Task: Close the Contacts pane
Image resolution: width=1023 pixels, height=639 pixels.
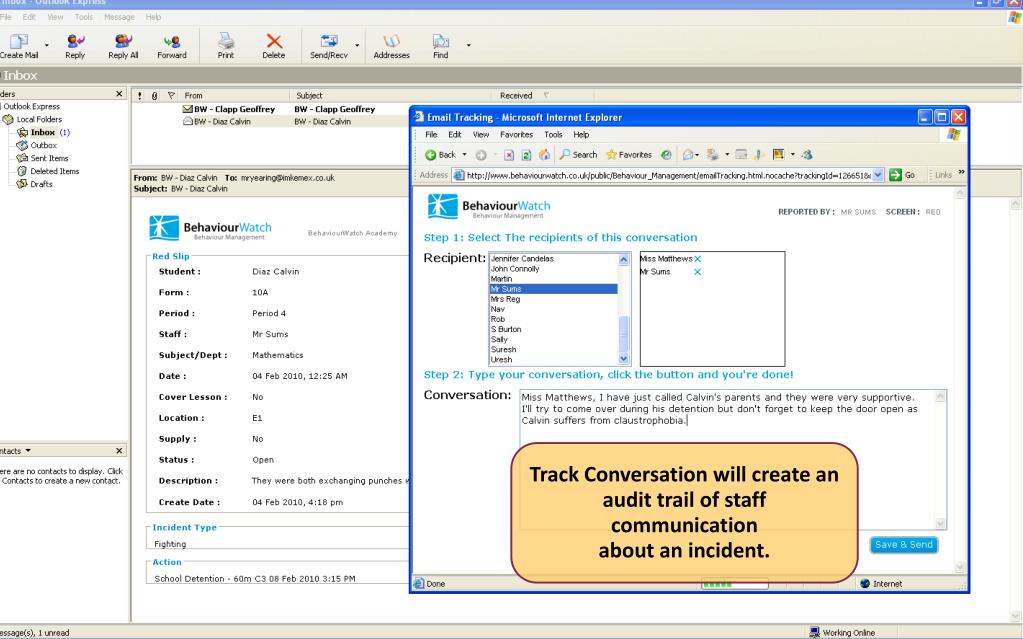Action: coord(119,450)
